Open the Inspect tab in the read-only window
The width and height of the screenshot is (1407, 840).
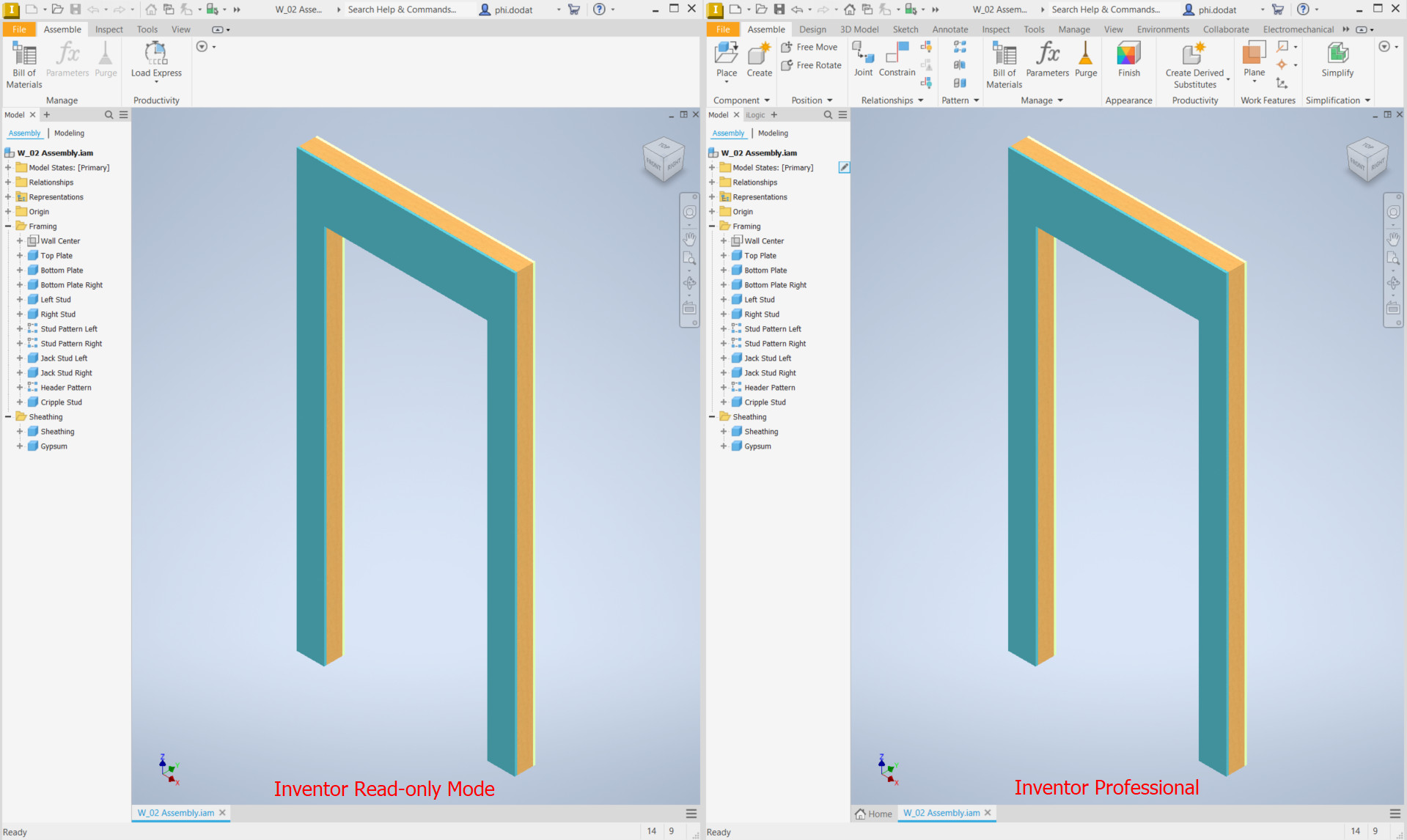109,29
